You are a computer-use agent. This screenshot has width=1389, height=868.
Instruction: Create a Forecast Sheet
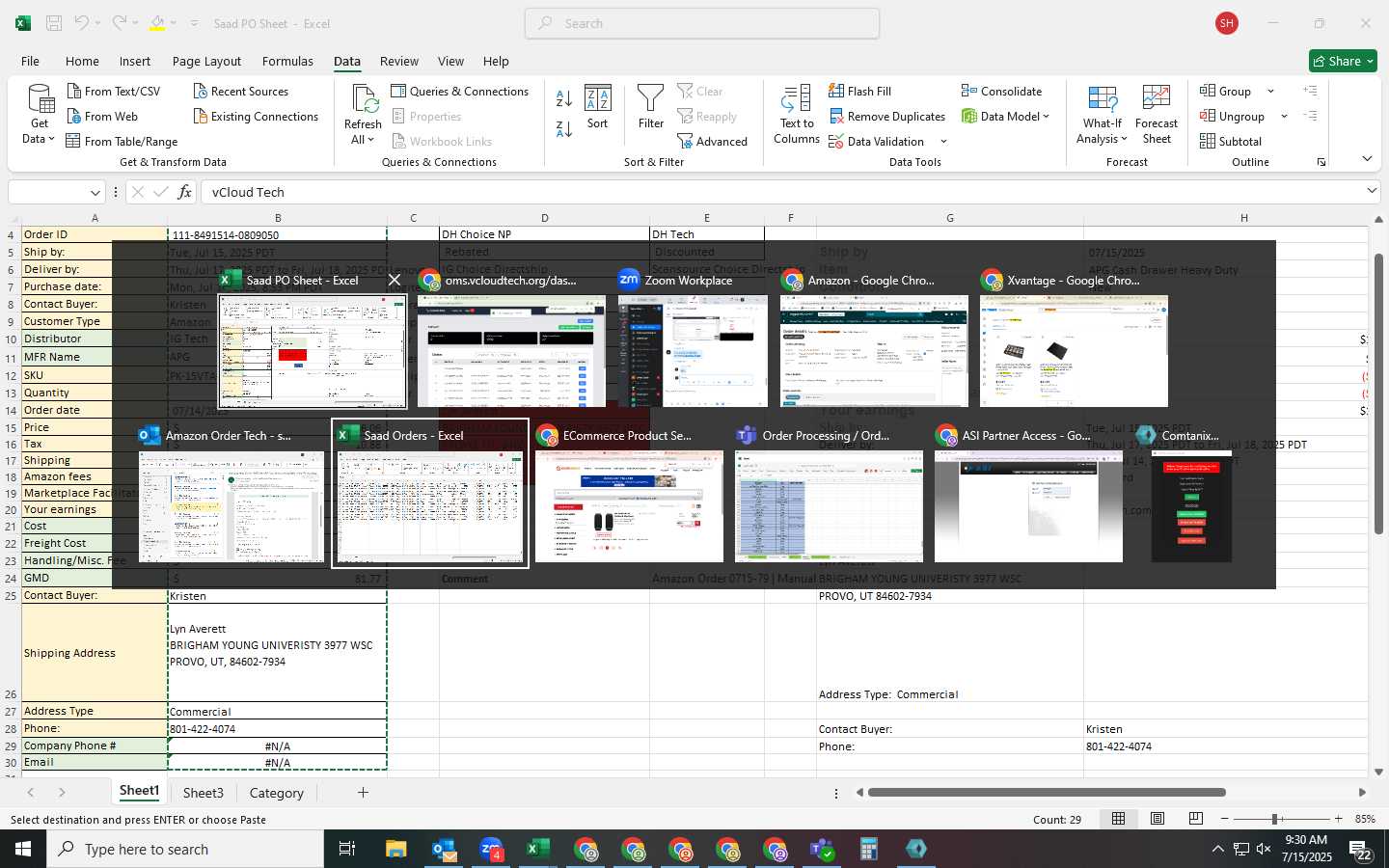1157,115
